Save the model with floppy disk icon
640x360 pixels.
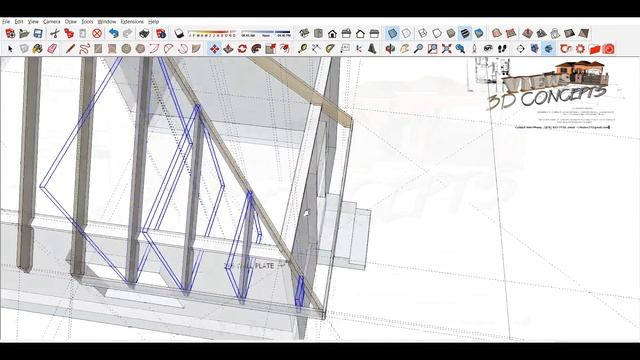(38, 33)
